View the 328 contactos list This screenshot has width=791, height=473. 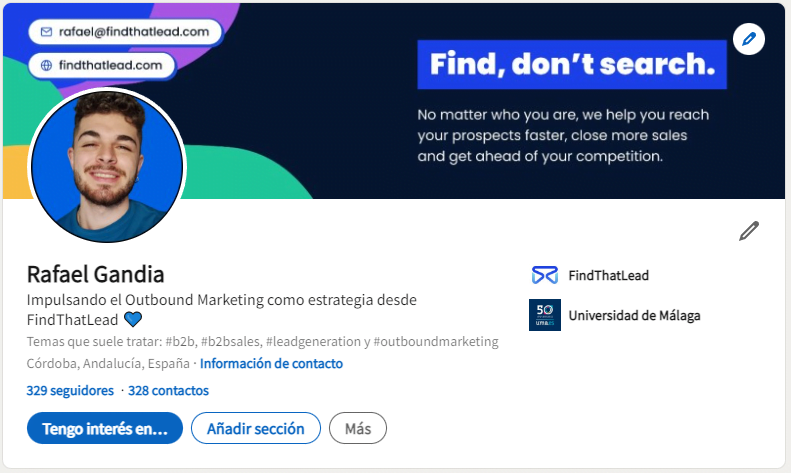168,391
